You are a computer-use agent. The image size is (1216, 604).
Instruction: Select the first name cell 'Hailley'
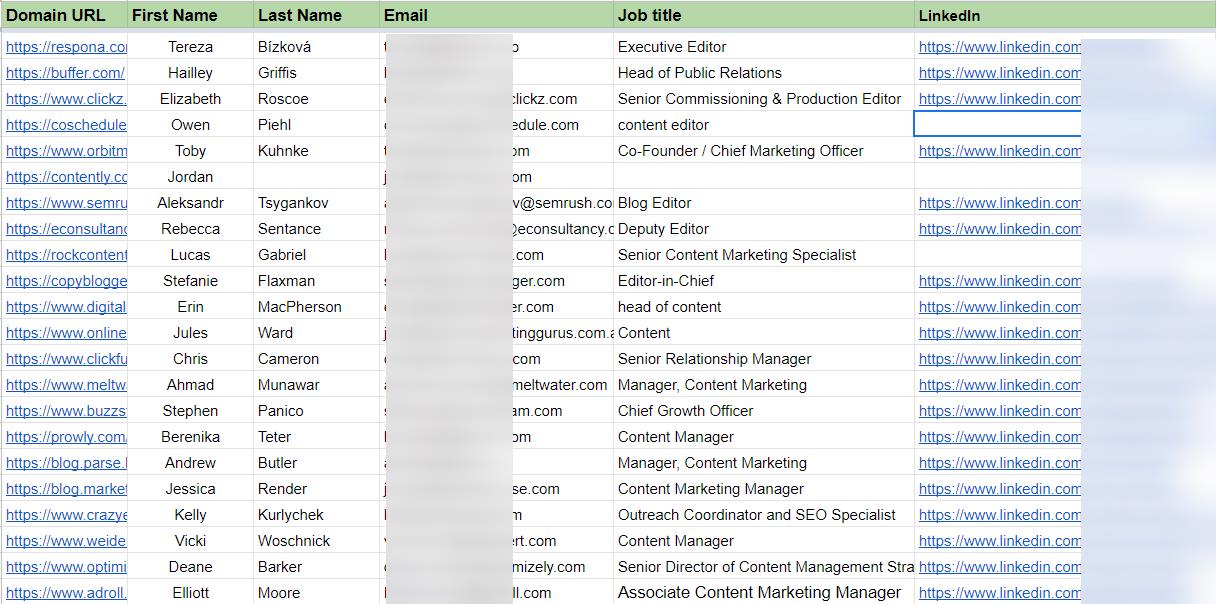190,73
